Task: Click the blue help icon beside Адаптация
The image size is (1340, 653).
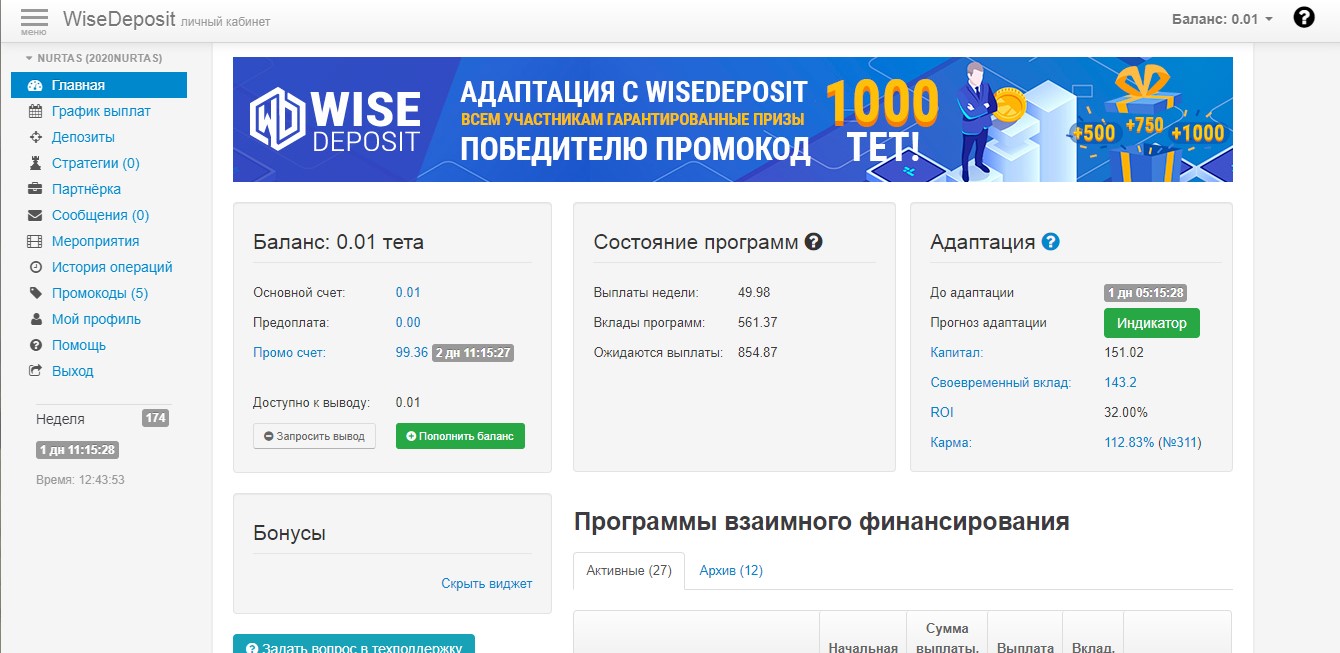Action: point(1050,242)
